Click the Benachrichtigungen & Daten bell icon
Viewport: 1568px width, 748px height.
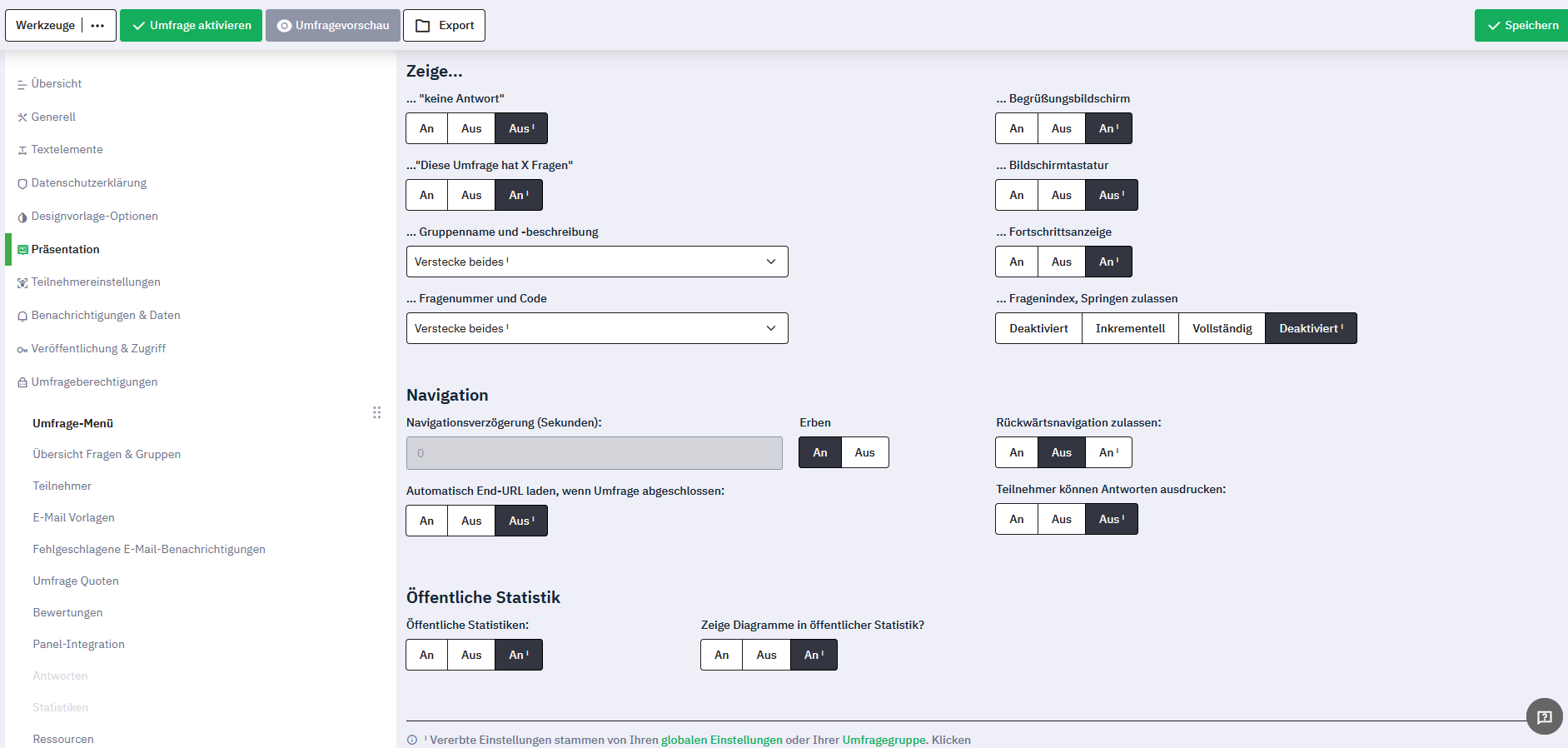[x=22, y=317]
